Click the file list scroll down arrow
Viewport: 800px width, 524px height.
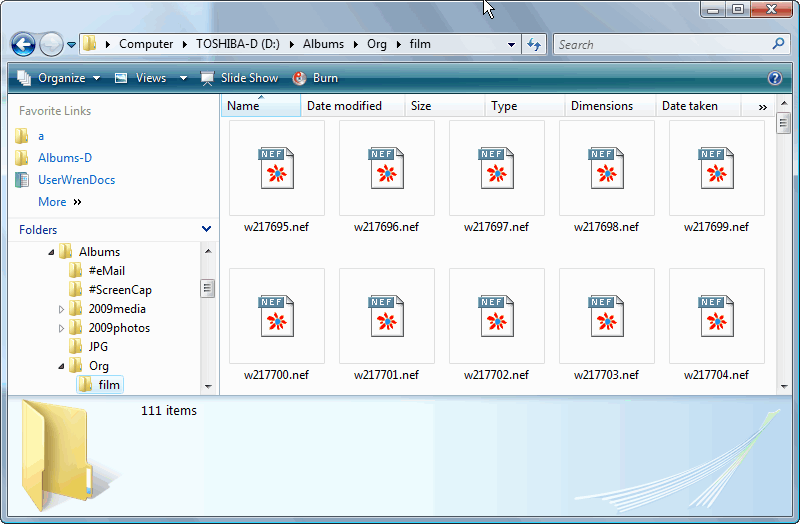(784, 387)
